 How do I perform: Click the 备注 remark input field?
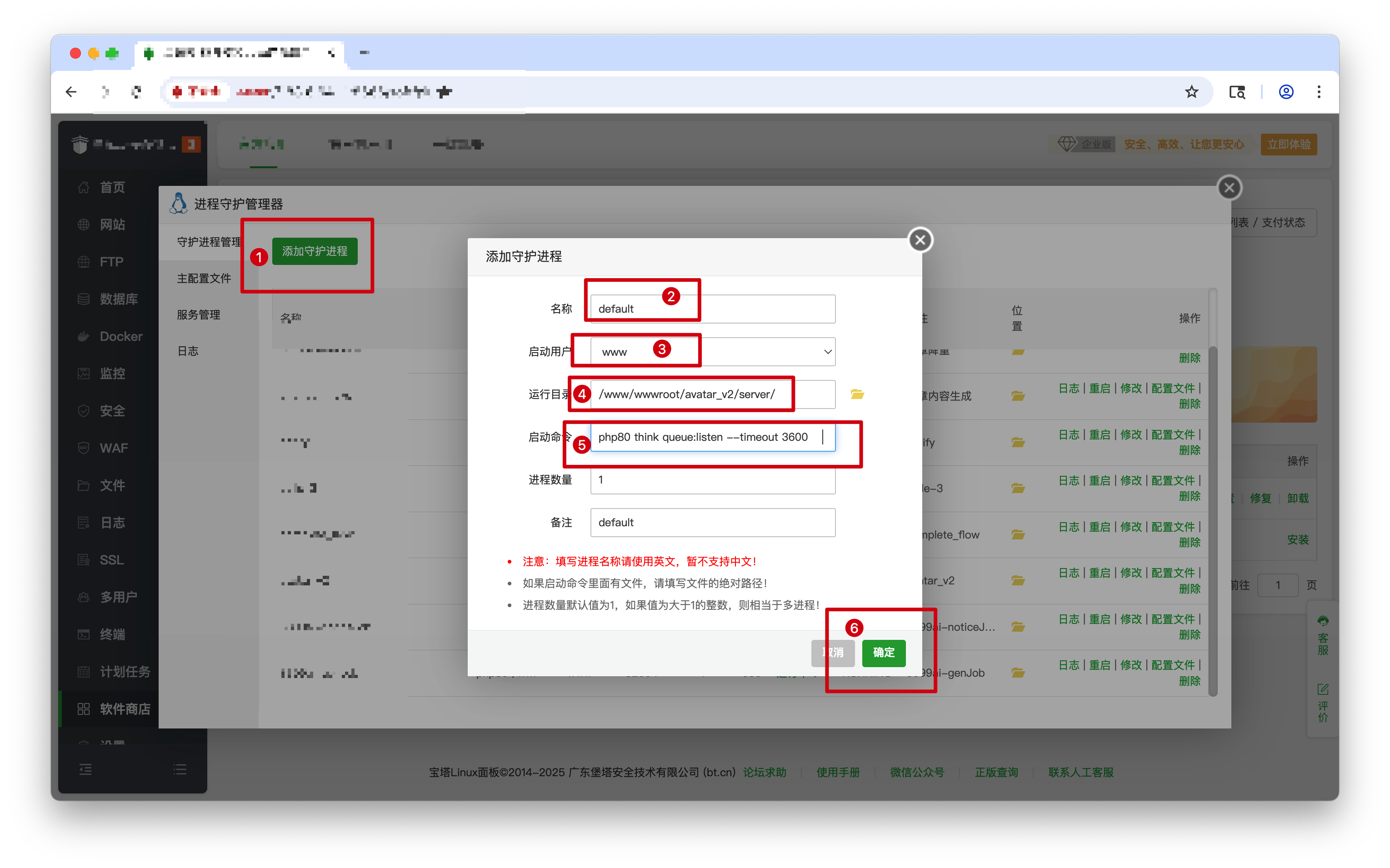(712, 523)
